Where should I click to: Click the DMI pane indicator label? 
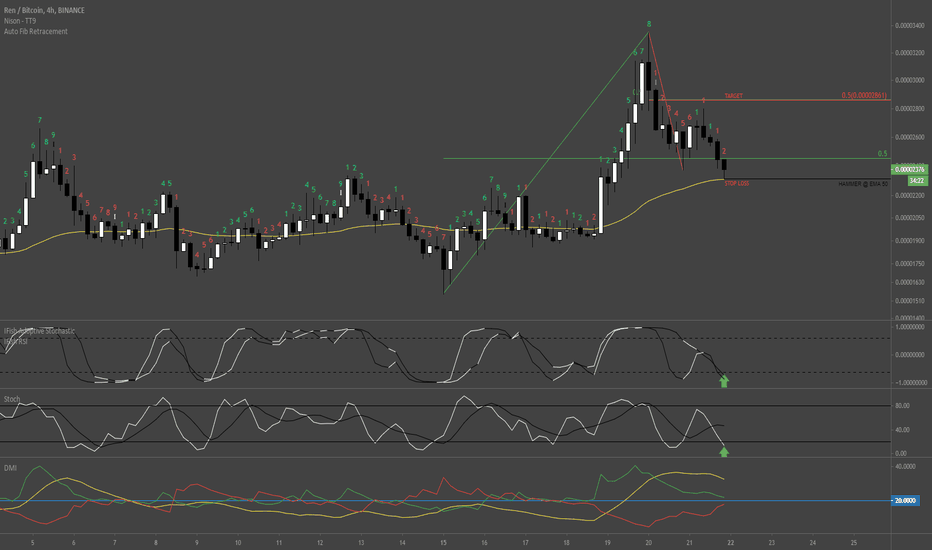pos(10,468)
